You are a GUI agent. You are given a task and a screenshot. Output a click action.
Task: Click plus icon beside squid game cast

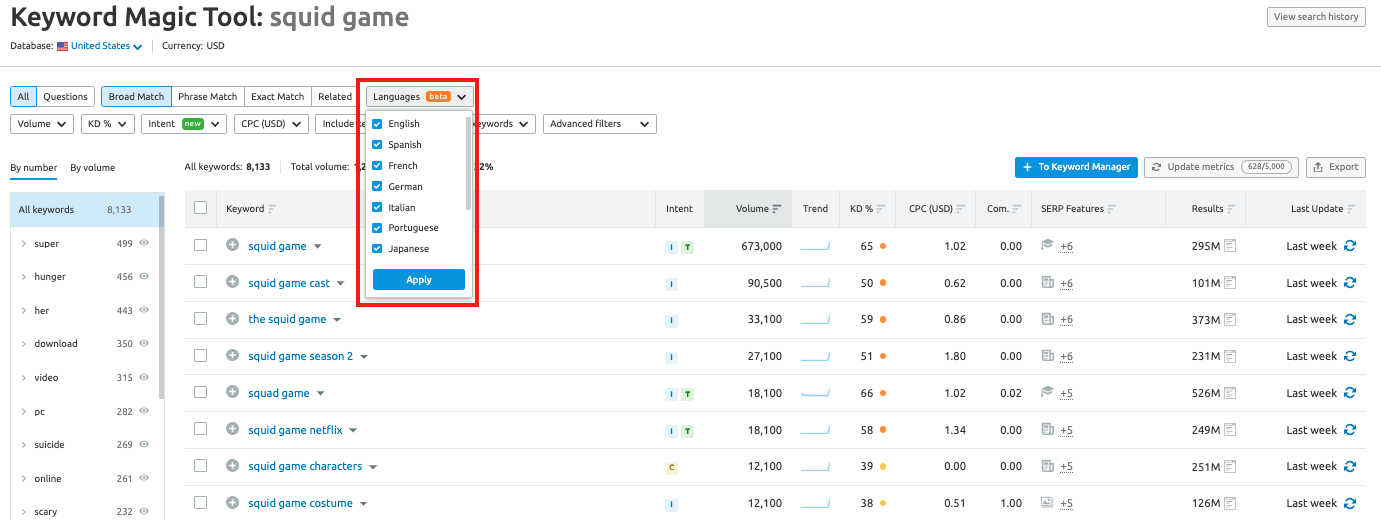232,283
